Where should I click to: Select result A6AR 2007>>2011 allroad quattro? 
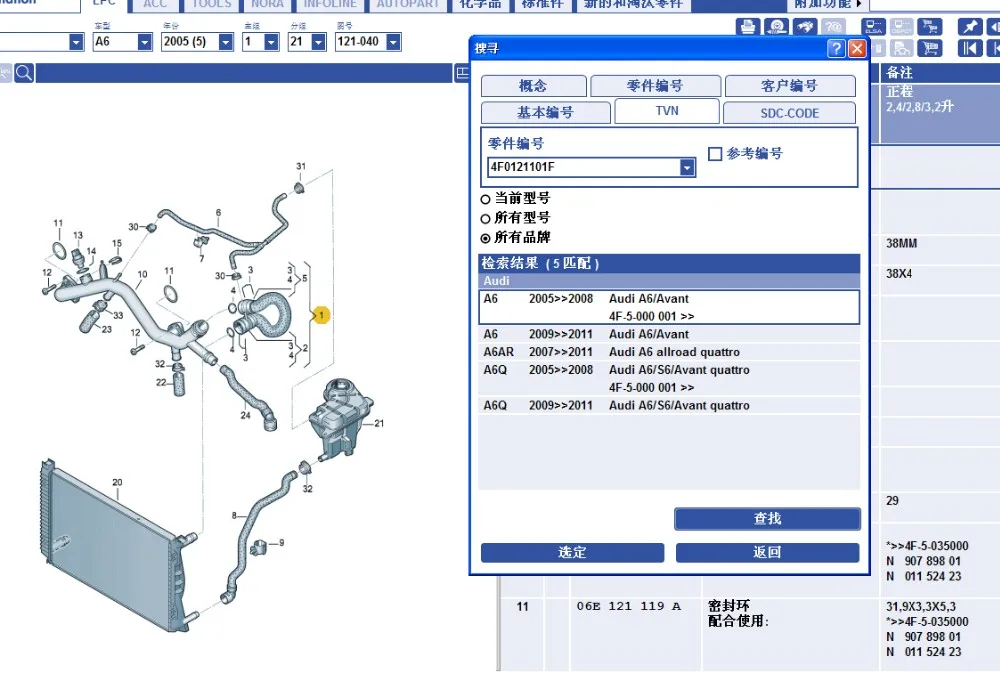click(669, 352)
